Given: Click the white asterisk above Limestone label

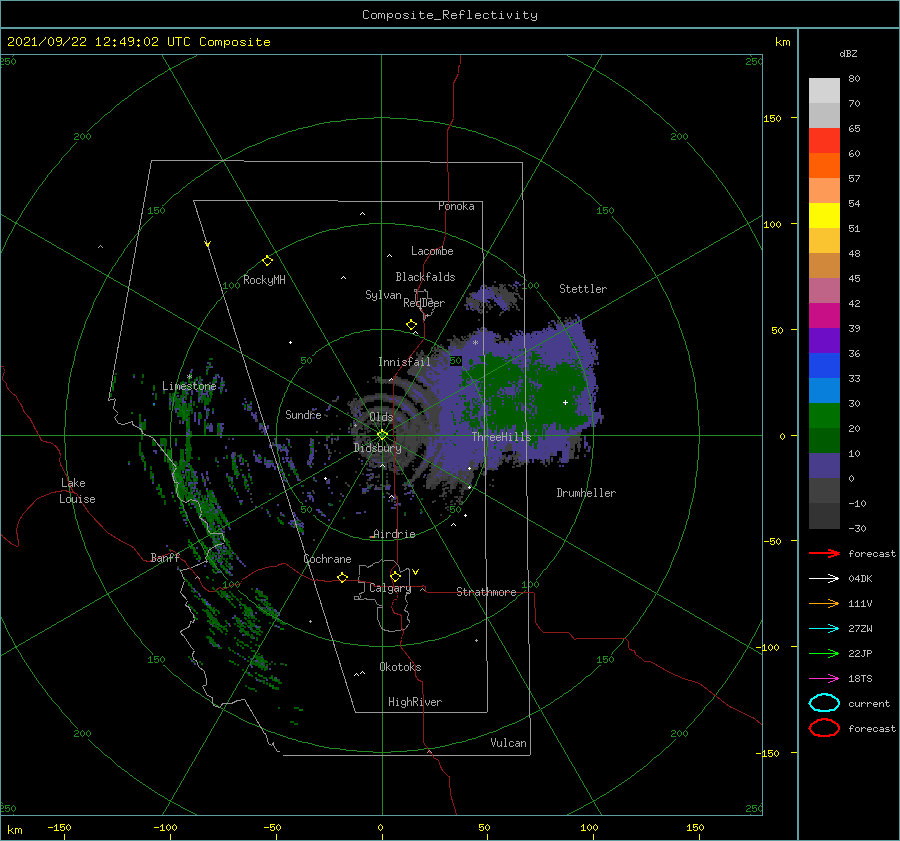Looking at the screenshot, I should 189,377.
